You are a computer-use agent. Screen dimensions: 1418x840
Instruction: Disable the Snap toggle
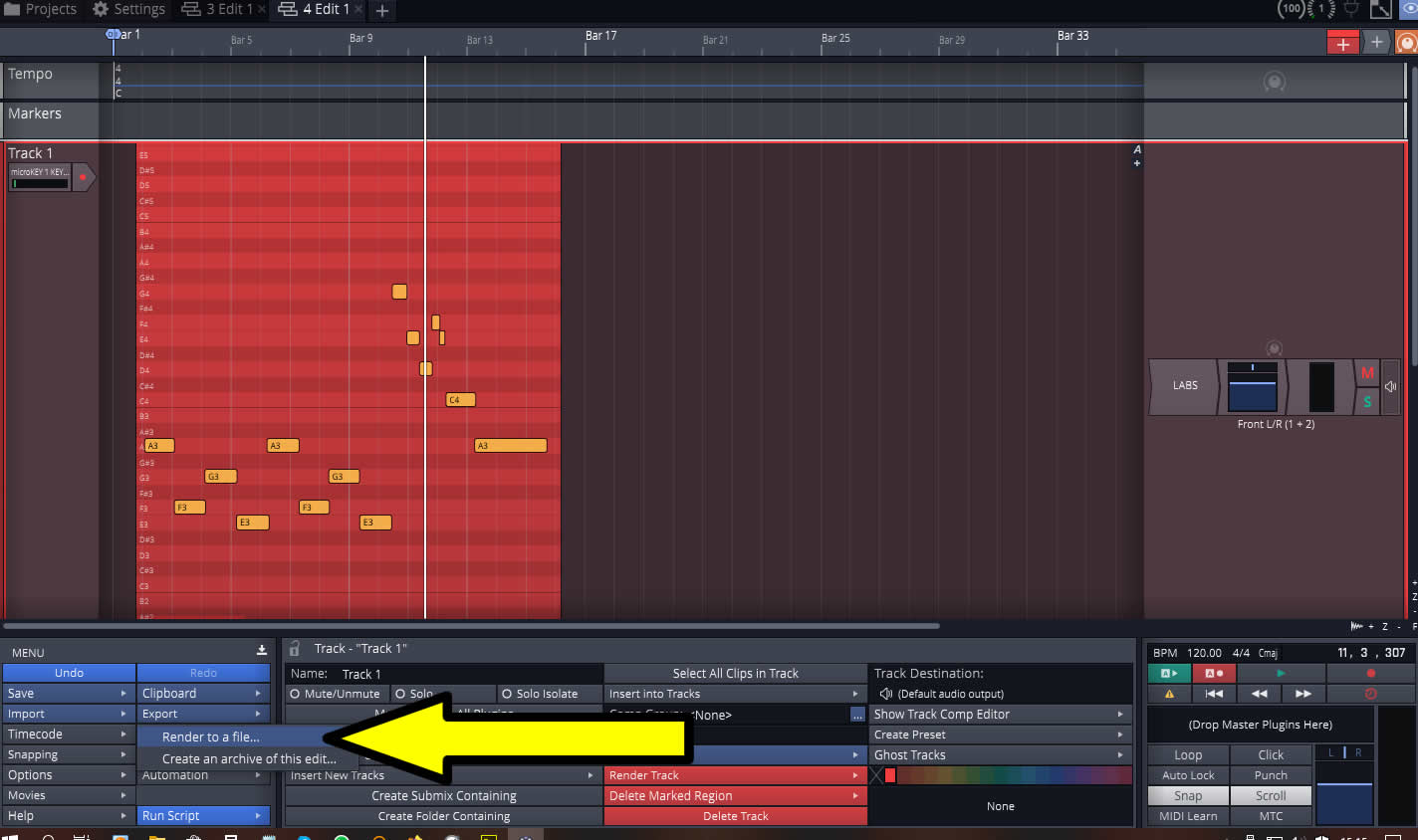click(1187, 796)
